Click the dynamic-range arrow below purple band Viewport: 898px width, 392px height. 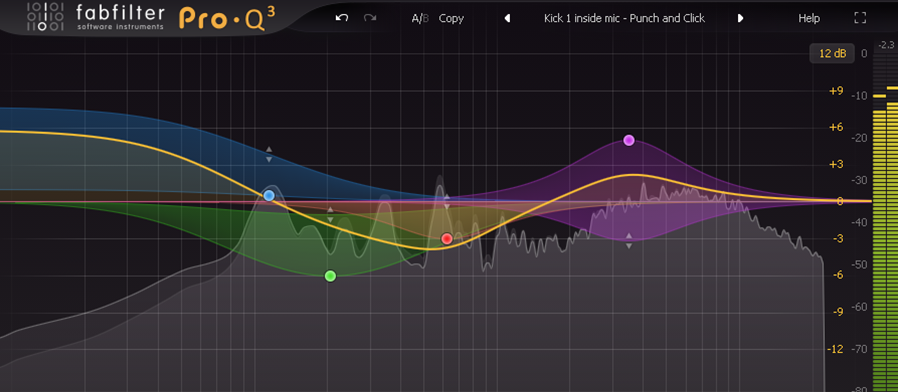pos(629,246)
